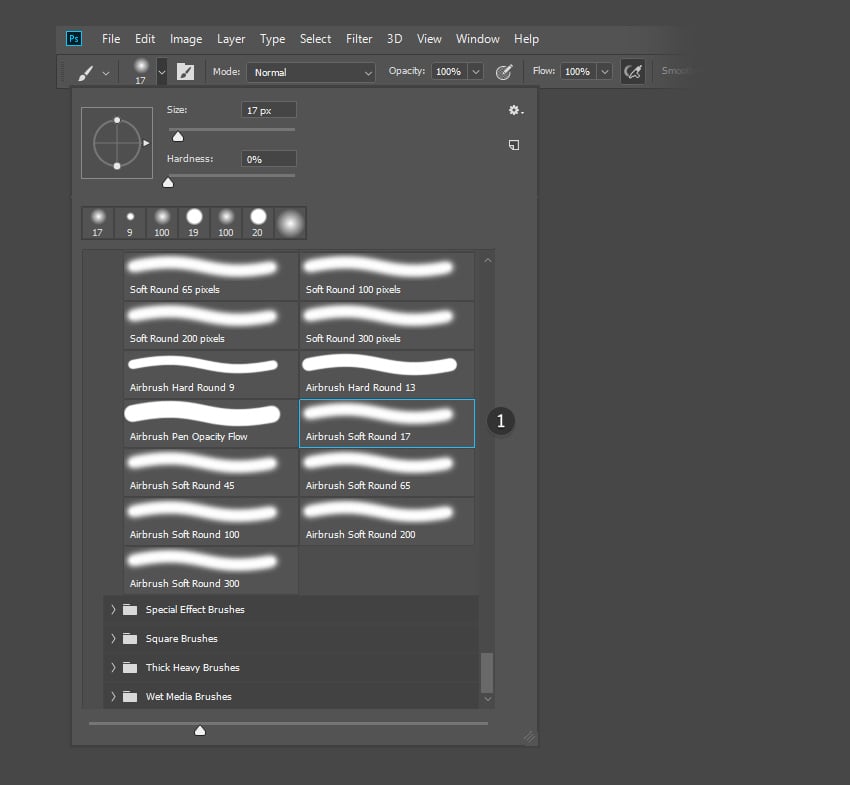
Task: Open the Opacity dropdown arrow
Action: click(475, 71)
